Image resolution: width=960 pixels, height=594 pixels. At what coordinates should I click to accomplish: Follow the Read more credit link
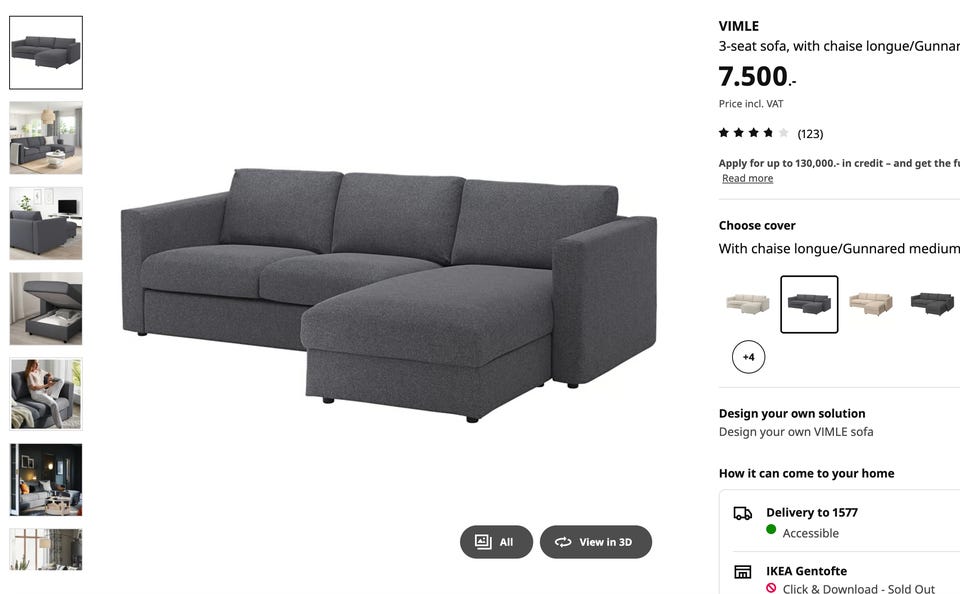point(748,178)
